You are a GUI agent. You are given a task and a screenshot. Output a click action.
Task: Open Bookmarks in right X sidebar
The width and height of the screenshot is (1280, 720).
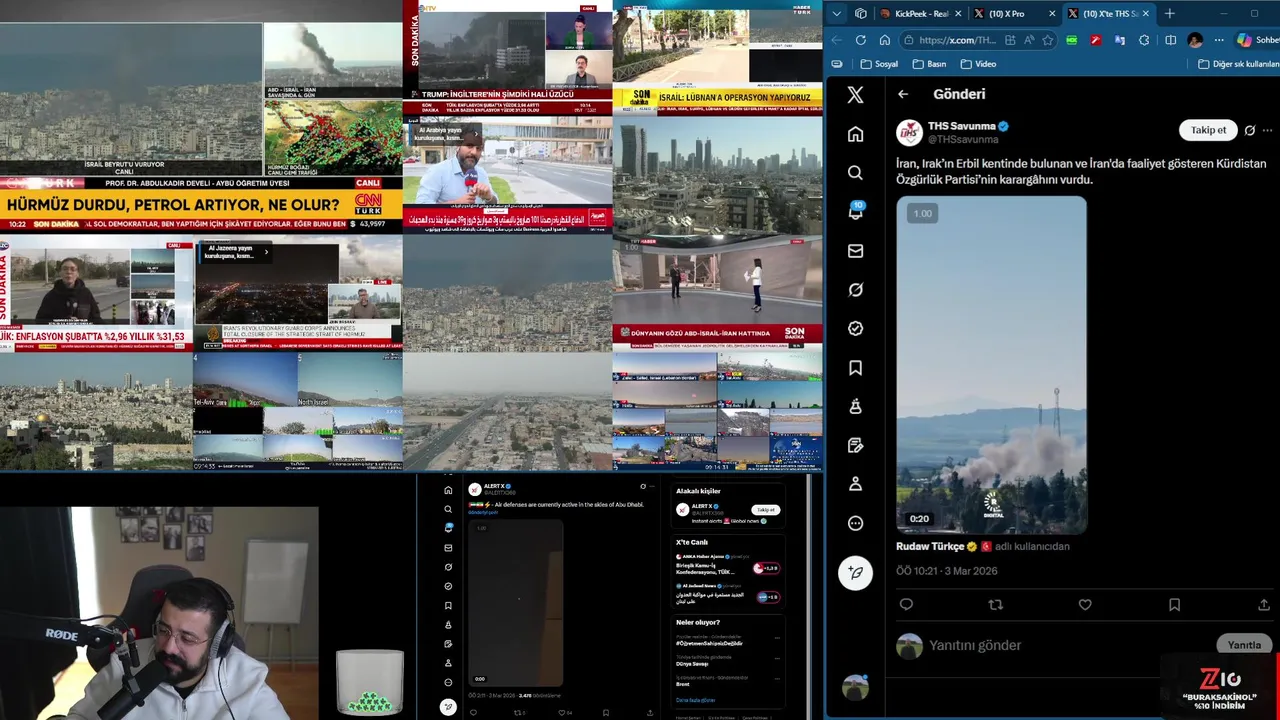(x=855, y=368)
